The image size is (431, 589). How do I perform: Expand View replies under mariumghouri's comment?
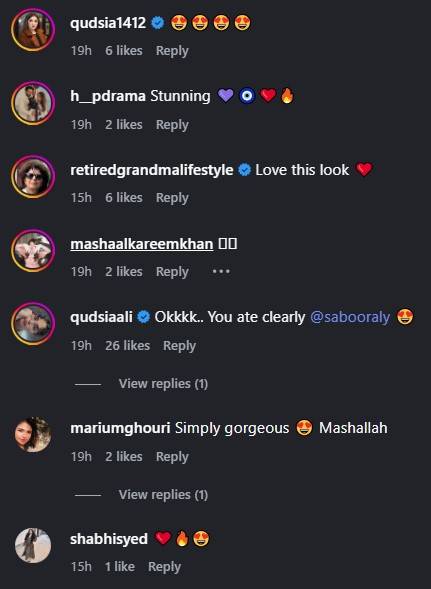click(x=163, y=495)
